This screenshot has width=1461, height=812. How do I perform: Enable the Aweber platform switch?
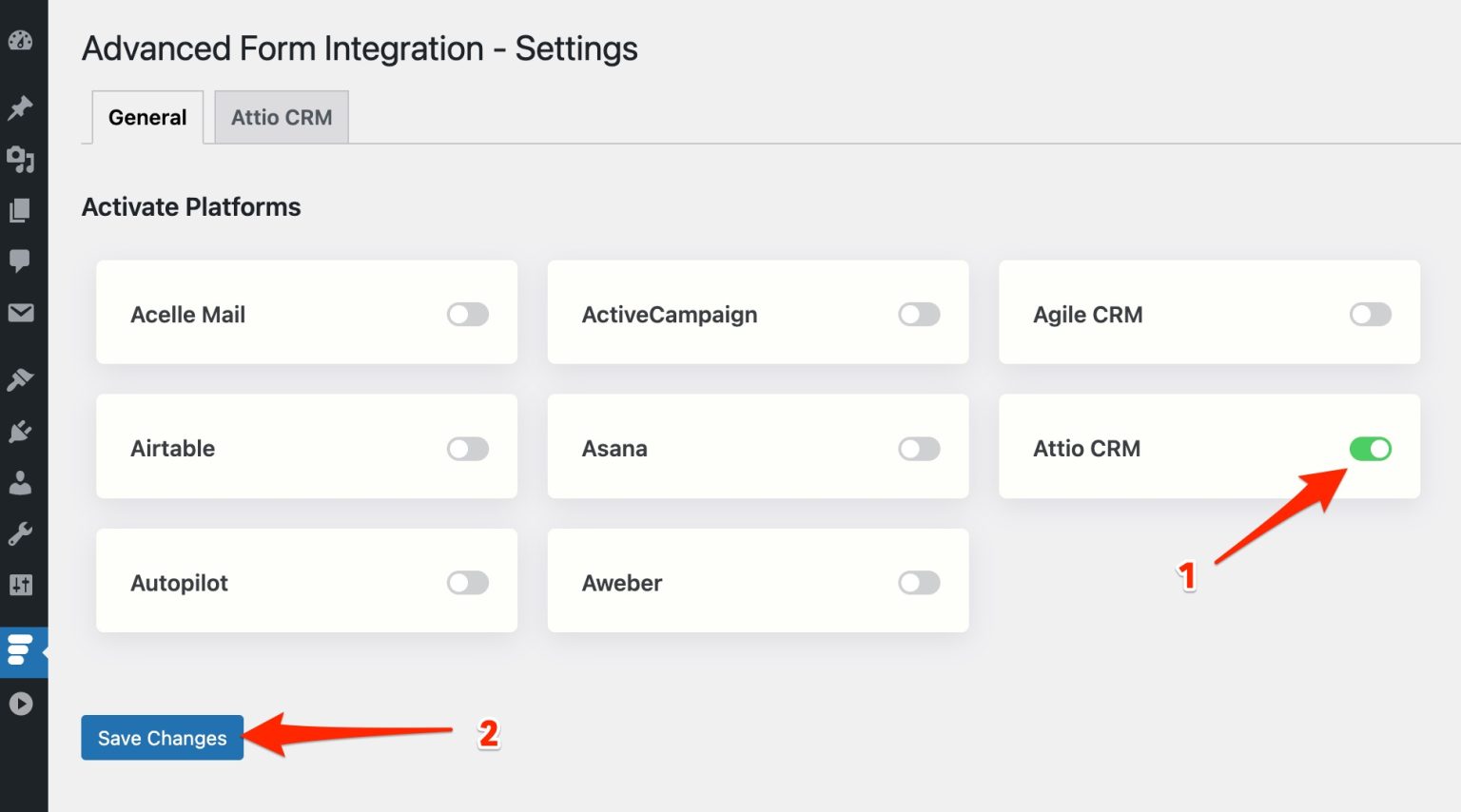pos(919,582)
